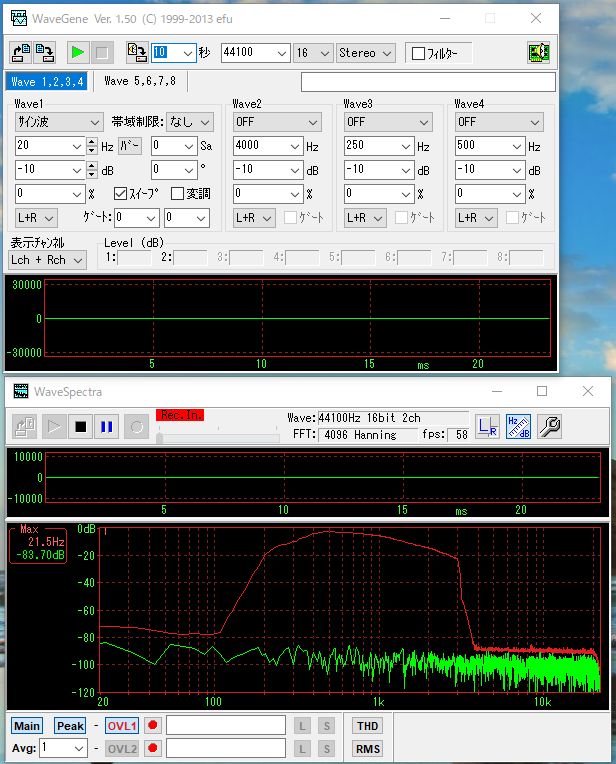Click the WaveSpectra stop button
The width and height of the screenshot is (616, 764).
click(81, 427)
